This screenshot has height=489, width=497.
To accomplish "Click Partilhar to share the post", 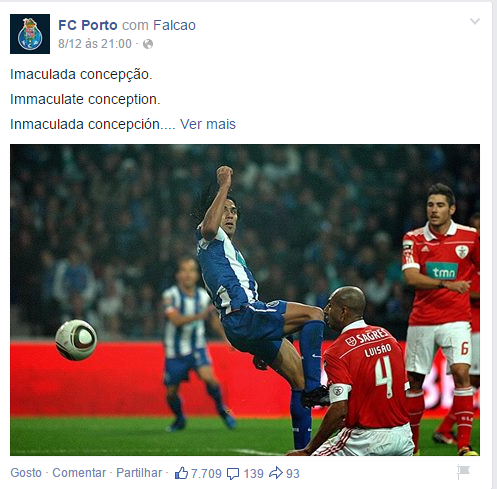I will point(139,473).
